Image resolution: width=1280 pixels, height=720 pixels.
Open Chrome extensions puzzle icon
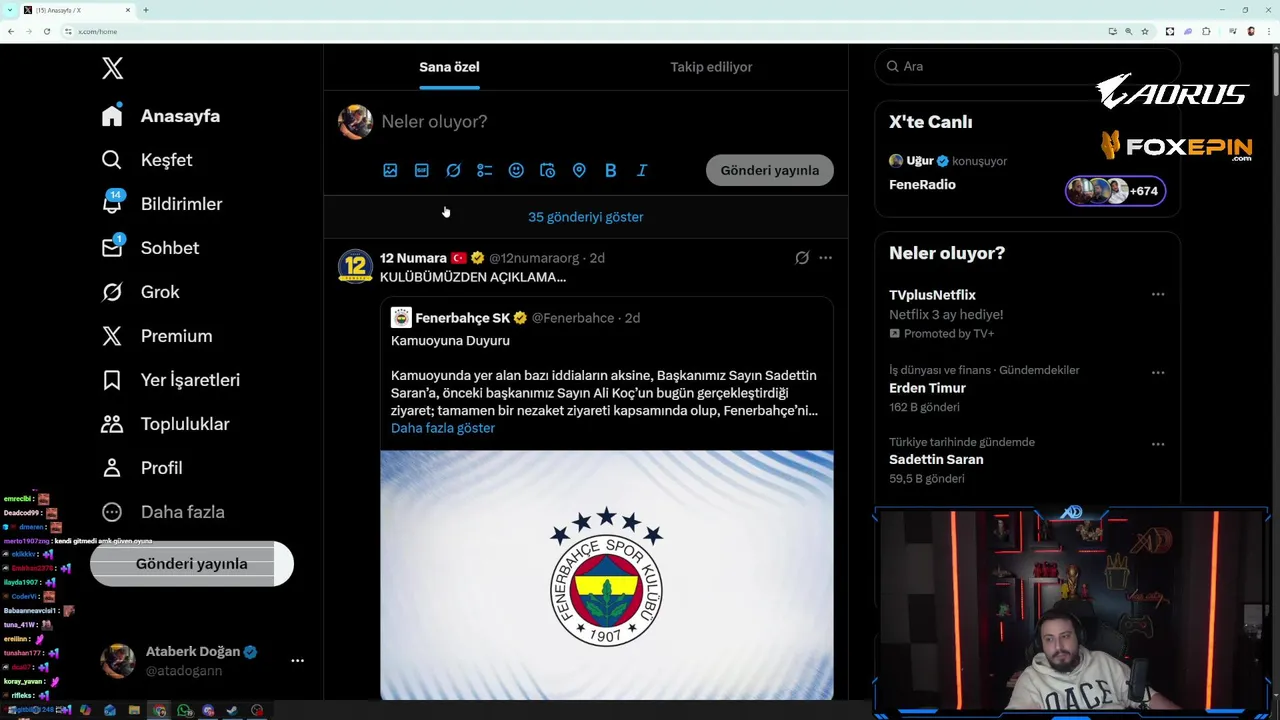(1207, 31)
